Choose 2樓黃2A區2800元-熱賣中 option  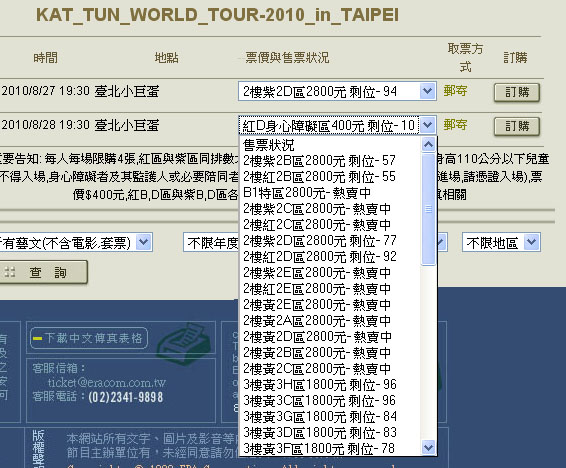pos(330,320)
